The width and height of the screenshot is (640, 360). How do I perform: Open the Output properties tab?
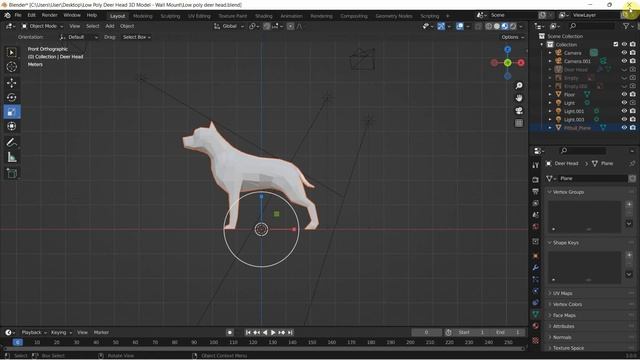click(536, 191)
